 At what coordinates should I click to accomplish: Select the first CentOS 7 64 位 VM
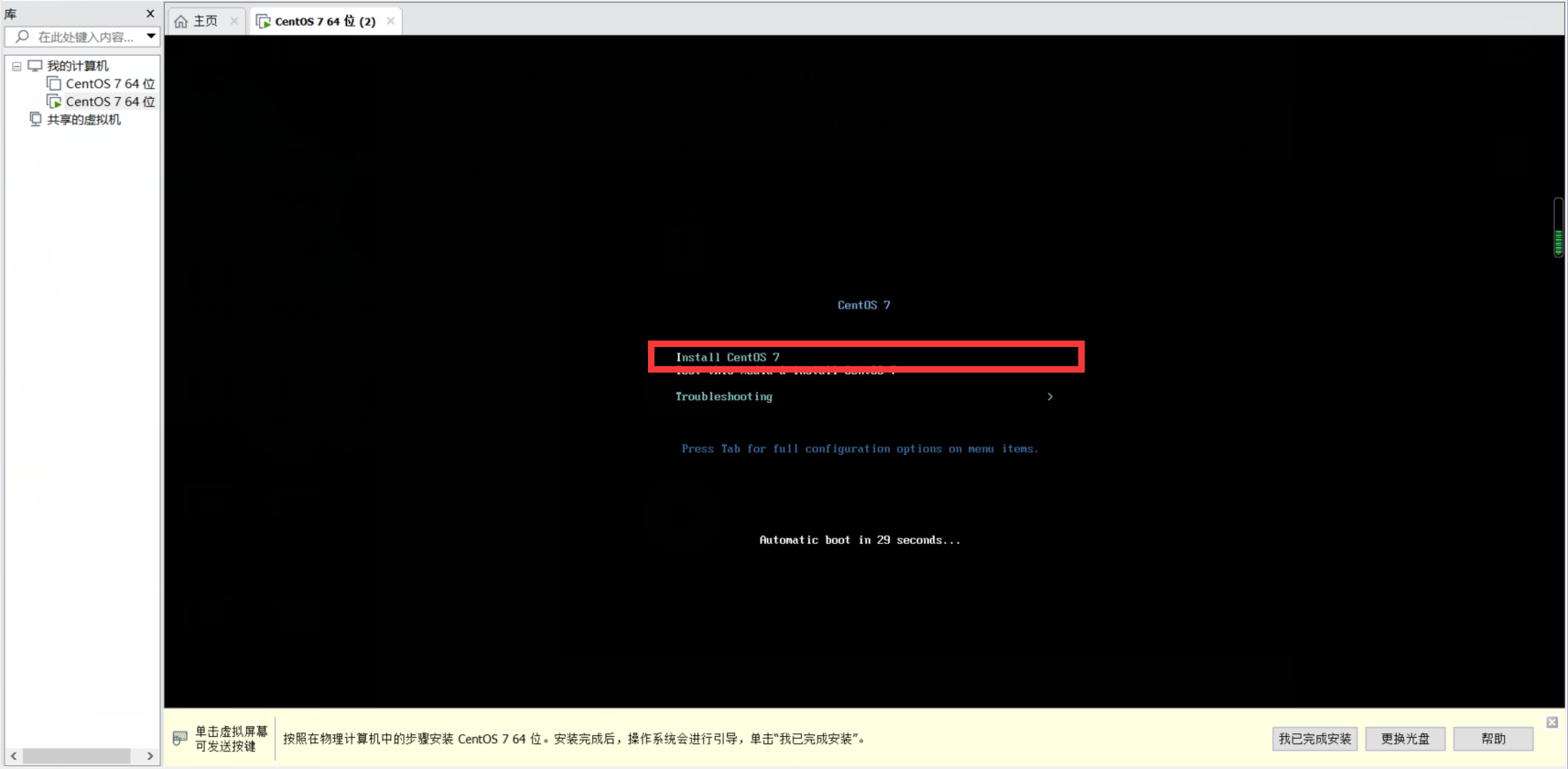(x=110, y=83)
